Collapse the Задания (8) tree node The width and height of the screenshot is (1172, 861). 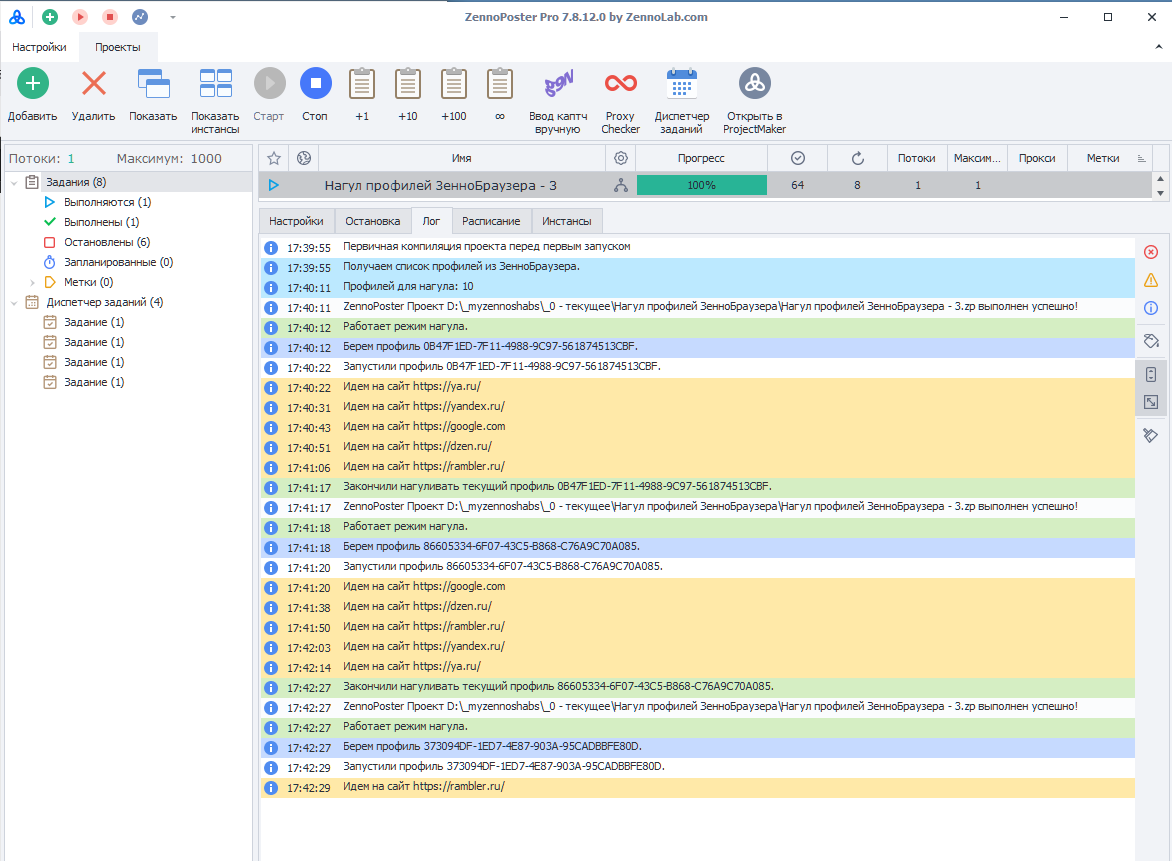click(x=14, y=182)
